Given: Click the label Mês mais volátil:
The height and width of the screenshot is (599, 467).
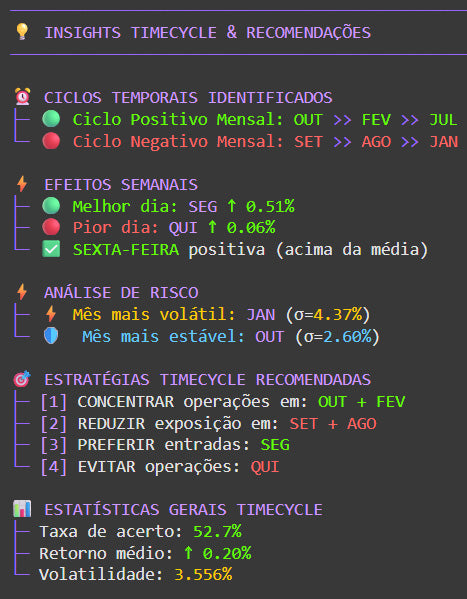Looking at the screenshot, I should (x=154, y=315).
